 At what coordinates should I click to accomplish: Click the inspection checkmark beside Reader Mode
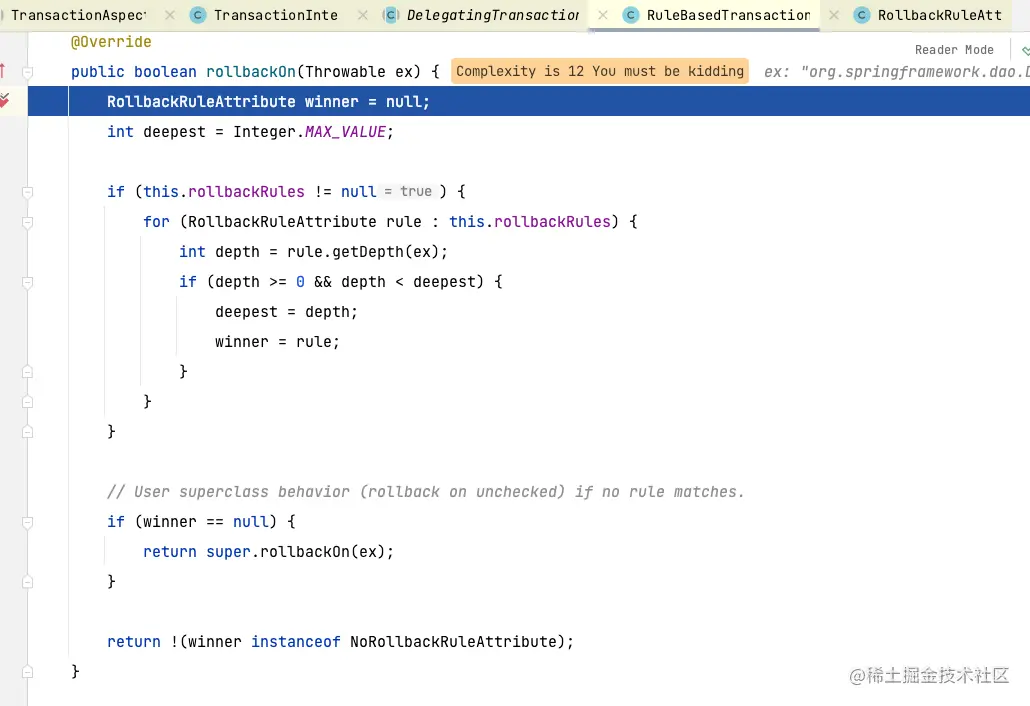click(x=1025, y=51)
